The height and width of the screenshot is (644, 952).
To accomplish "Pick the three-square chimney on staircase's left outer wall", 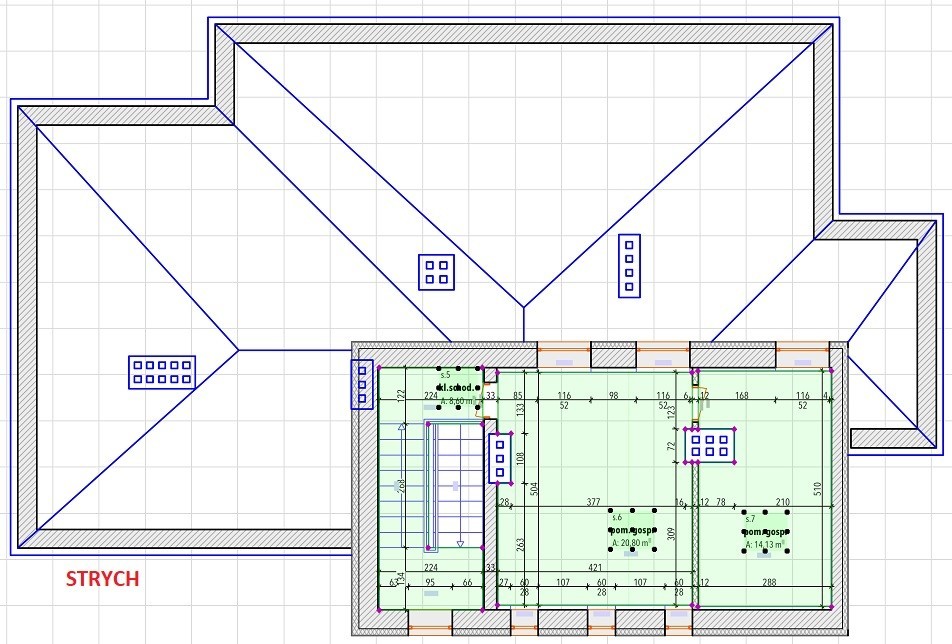I will tap(362, 384).
